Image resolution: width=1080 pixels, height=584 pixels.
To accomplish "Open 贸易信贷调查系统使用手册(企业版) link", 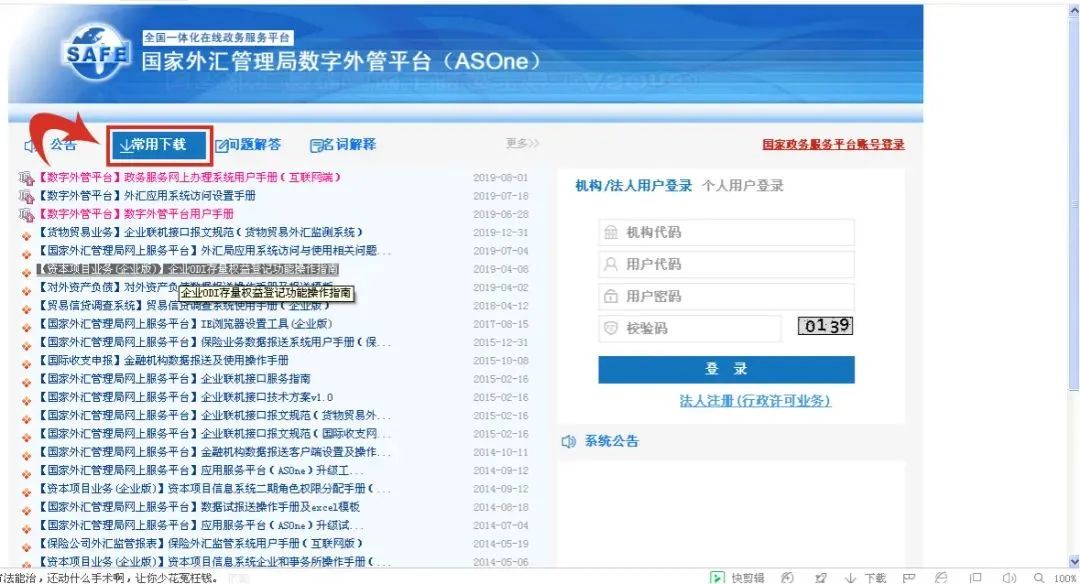I will tap(238, 305).
